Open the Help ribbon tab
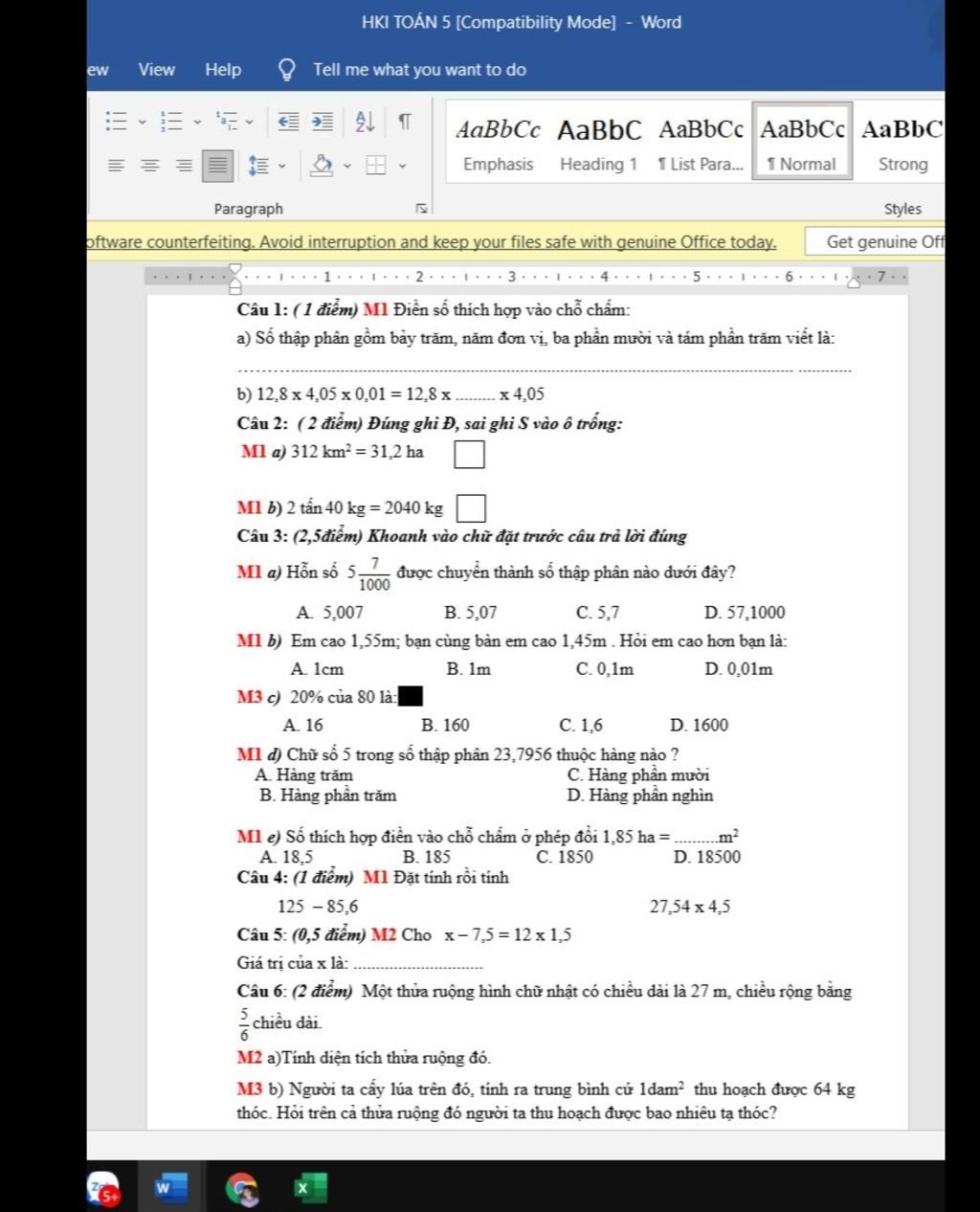The width and height of the screenshot is (980, 1212). point(223,70)
